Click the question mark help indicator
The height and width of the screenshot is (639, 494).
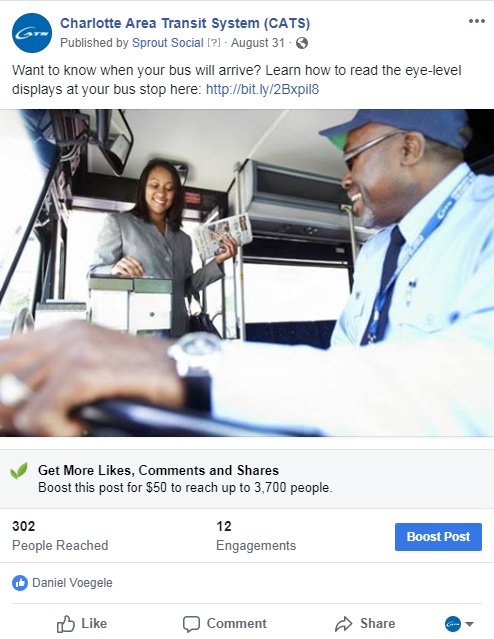click(x=214, y=43)
